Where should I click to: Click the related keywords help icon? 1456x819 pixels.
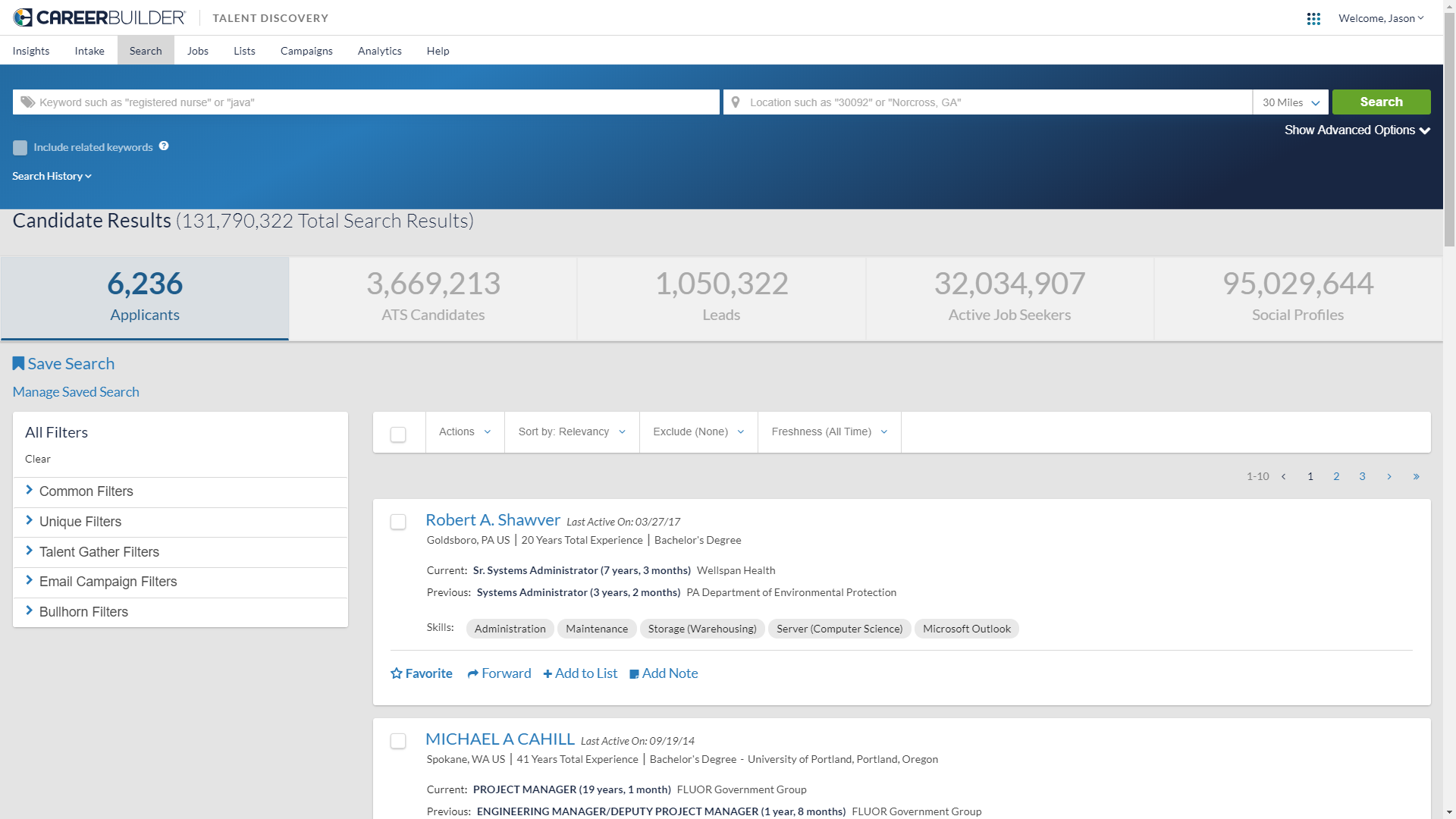[x=164, y=146]
